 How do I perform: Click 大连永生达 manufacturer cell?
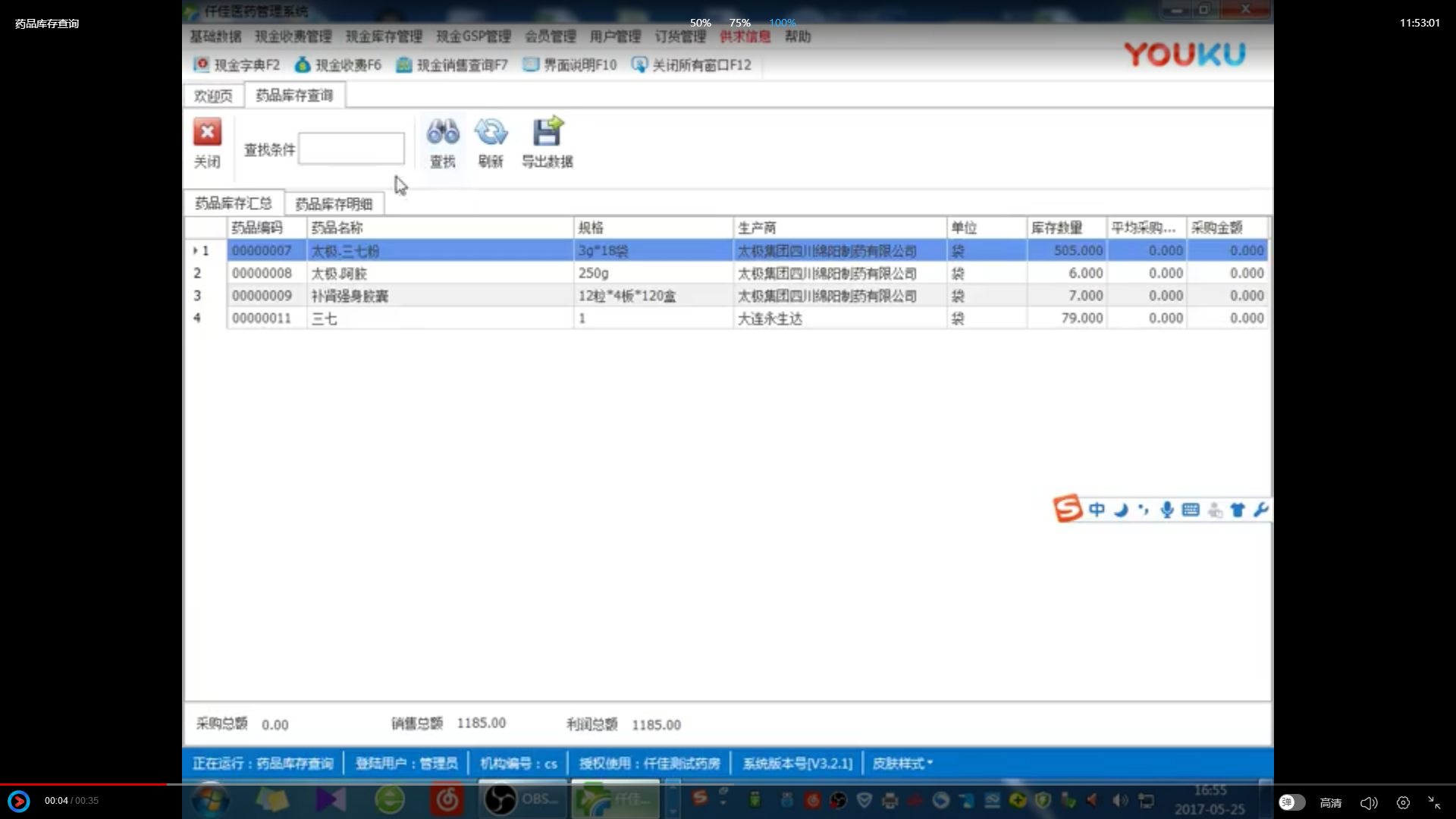tap(839, 318)
